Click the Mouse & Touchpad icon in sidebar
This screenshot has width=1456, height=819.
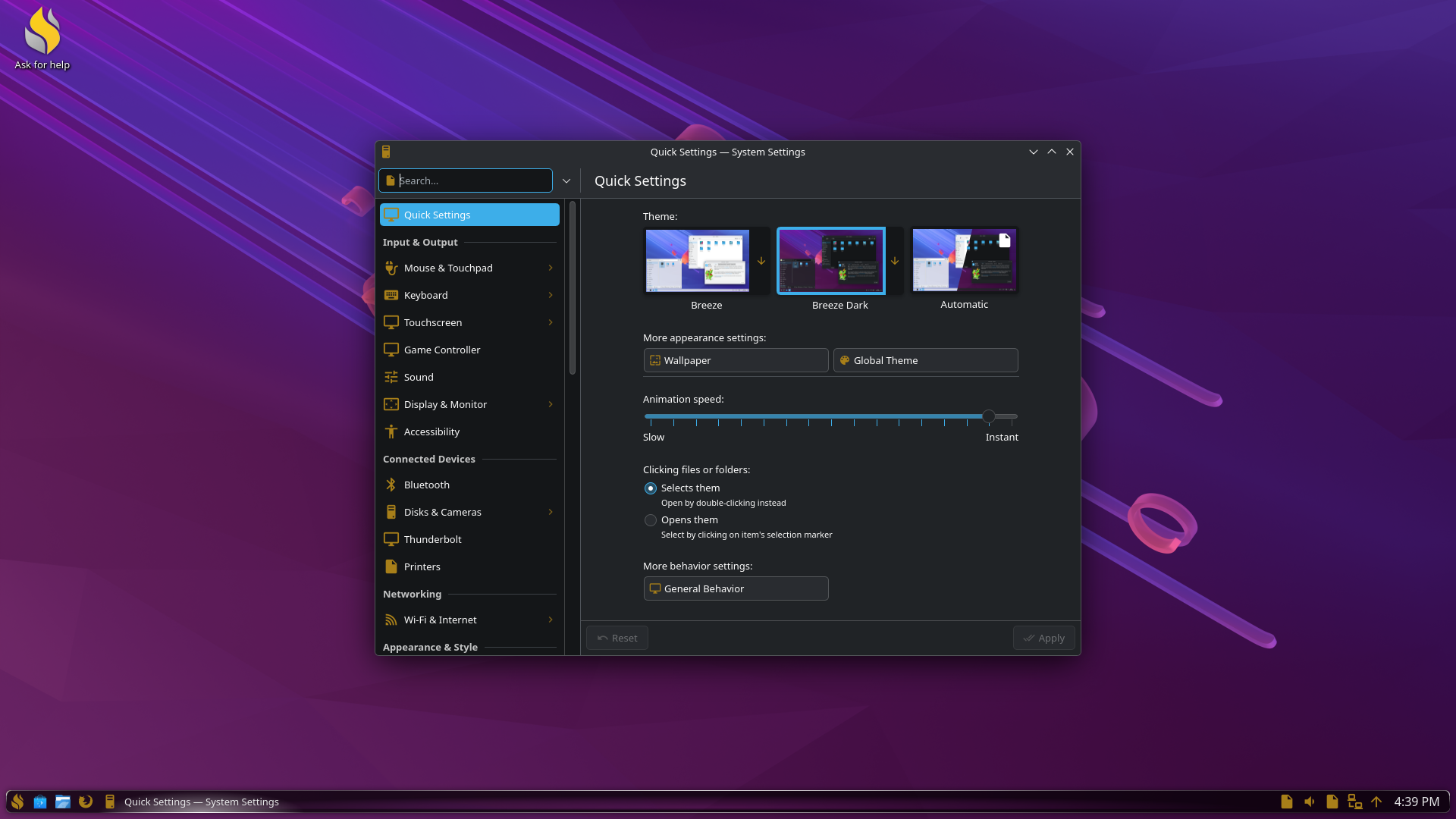click(391, 268)
